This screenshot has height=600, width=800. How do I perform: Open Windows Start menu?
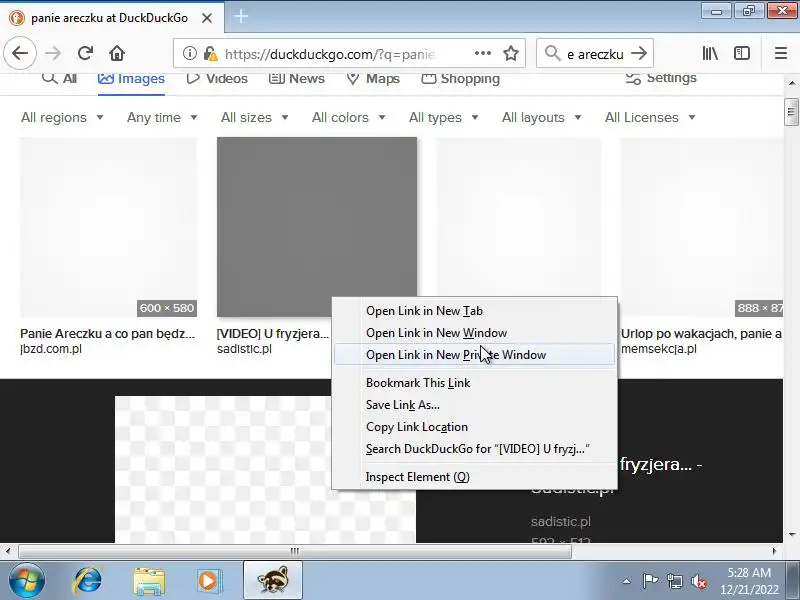pyautogui.click(x=26, y=581)
